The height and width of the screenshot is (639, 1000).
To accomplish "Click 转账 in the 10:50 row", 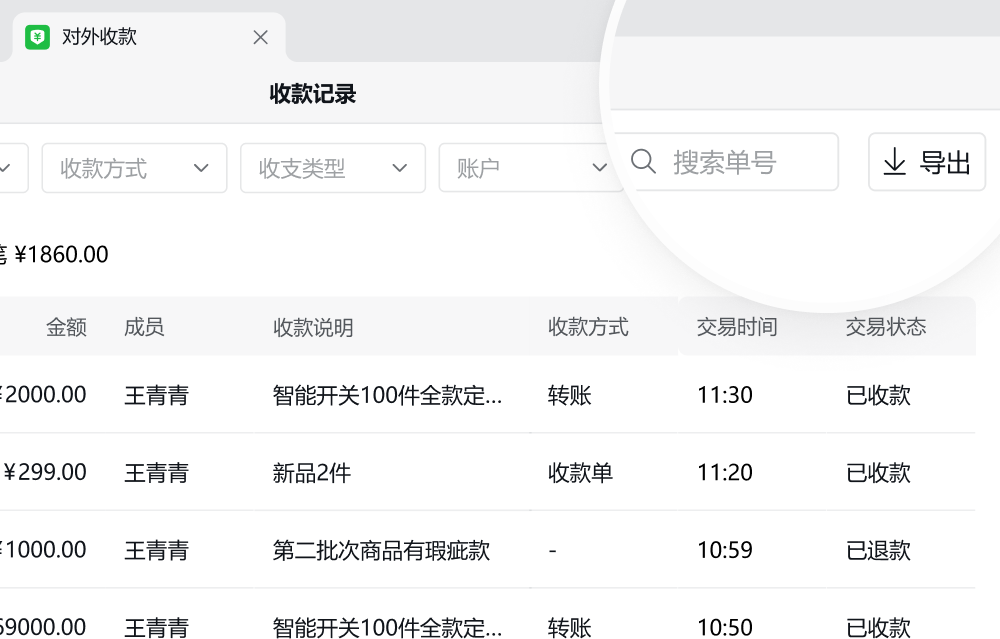I will tap(570, 628).
